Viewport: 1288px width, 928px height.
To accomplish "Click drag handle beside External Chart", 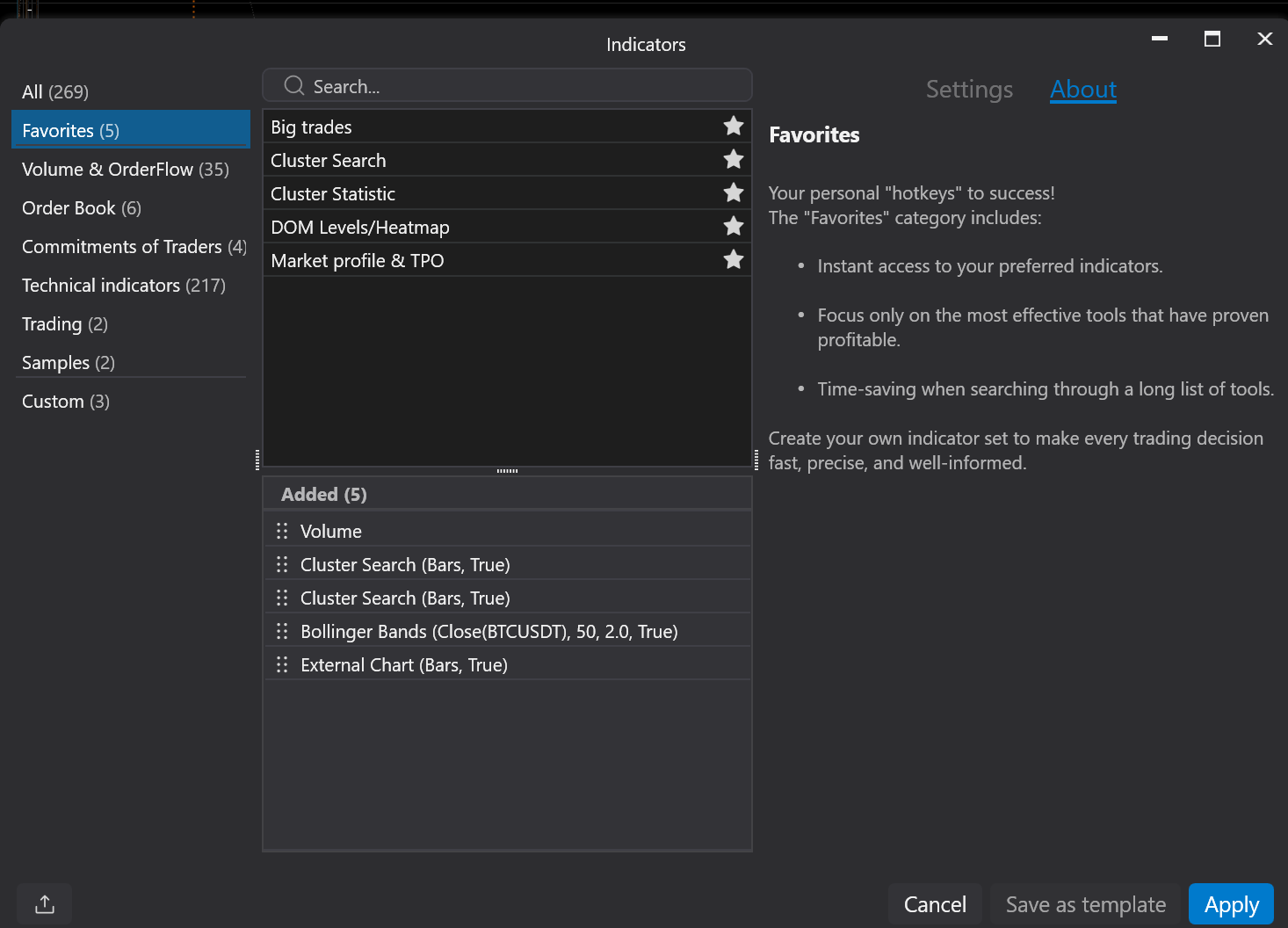I will click(282, 664).
